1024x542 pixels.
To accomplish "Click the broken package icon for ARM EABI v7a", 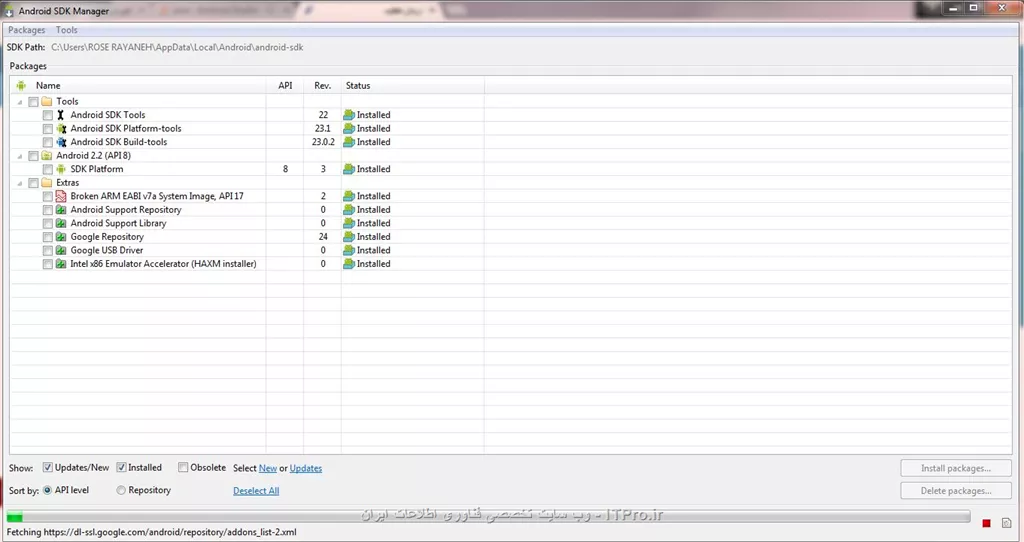I will [x=61, y=196].
